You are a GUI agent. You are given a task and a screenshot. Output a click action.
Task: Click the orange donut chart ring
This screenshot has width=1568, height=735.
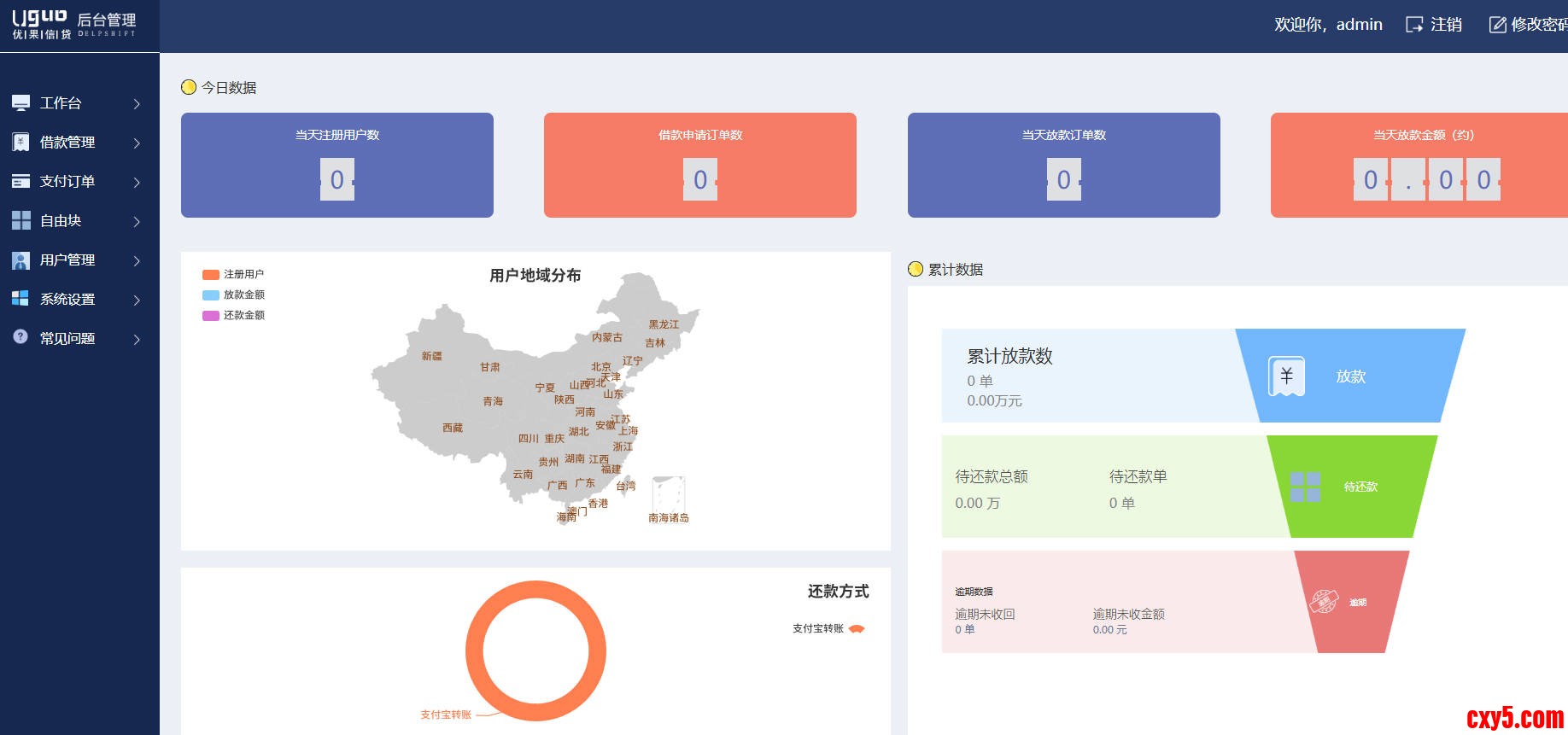pos(475,651)
